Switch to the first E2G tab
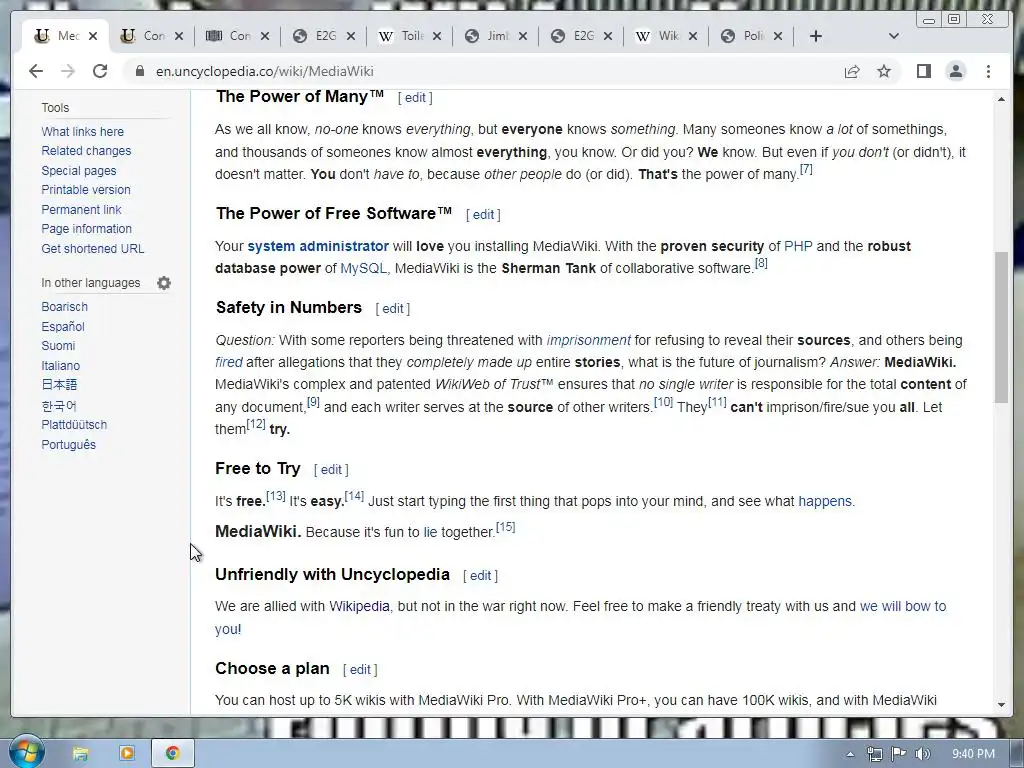Viewport: 1024px width, 768px height. coord(316,36)
